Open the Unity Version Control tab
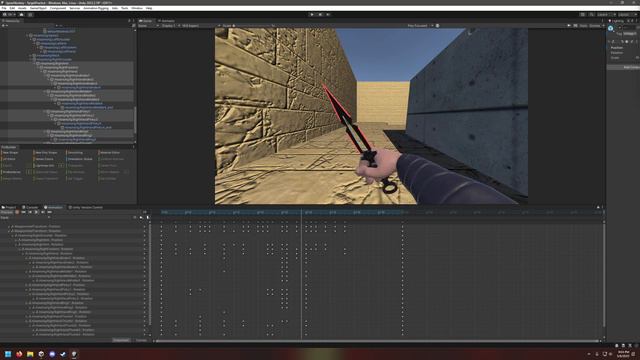 pos(86,207)
